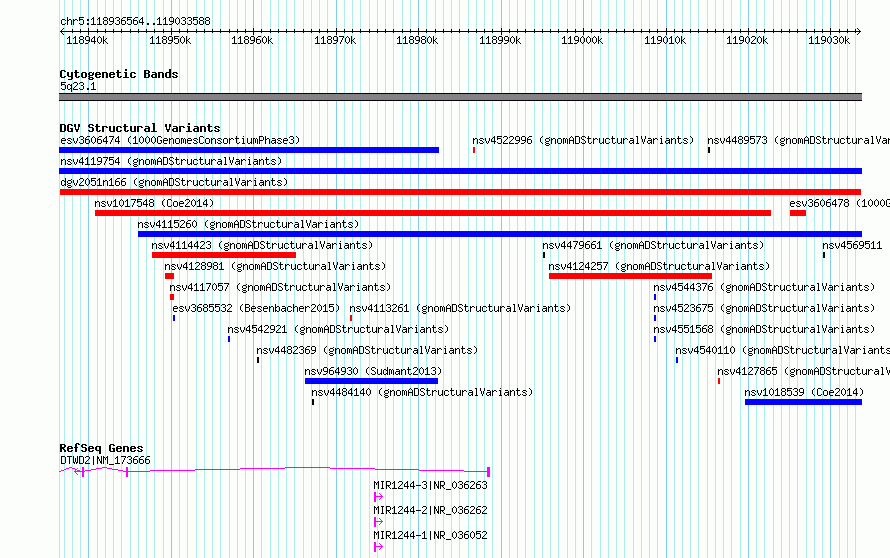This screenshot has height=558, width=890.
Task: Select the nsv4114423 red variant bar
Action: coord(224,255)
